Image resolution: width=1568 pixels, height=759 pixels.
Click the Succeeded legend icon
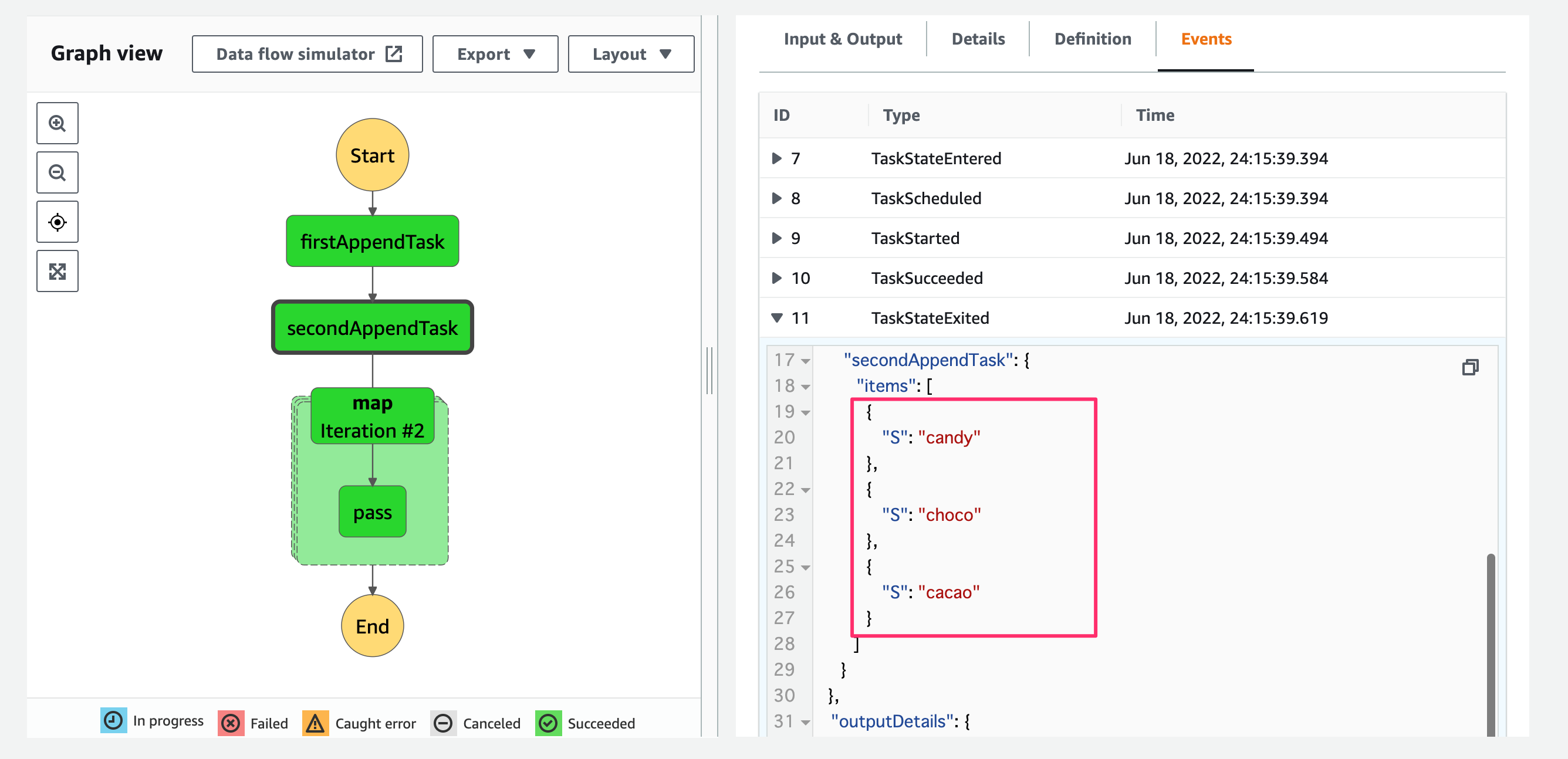click(x=549, y=723)
